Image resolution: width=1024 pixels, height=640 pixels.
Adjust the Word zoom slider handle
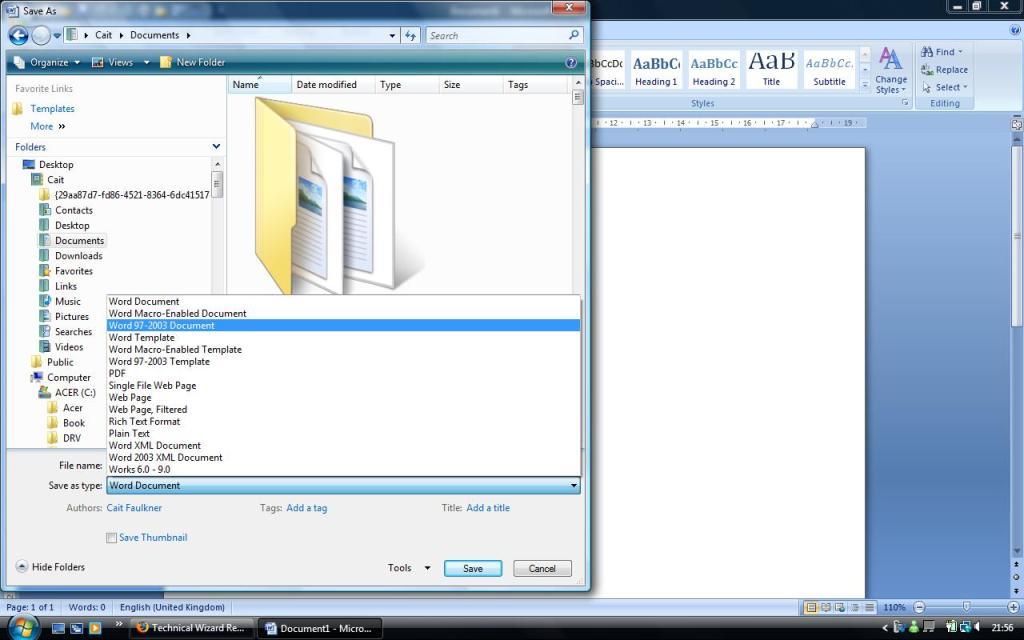(x=967, y=607)
